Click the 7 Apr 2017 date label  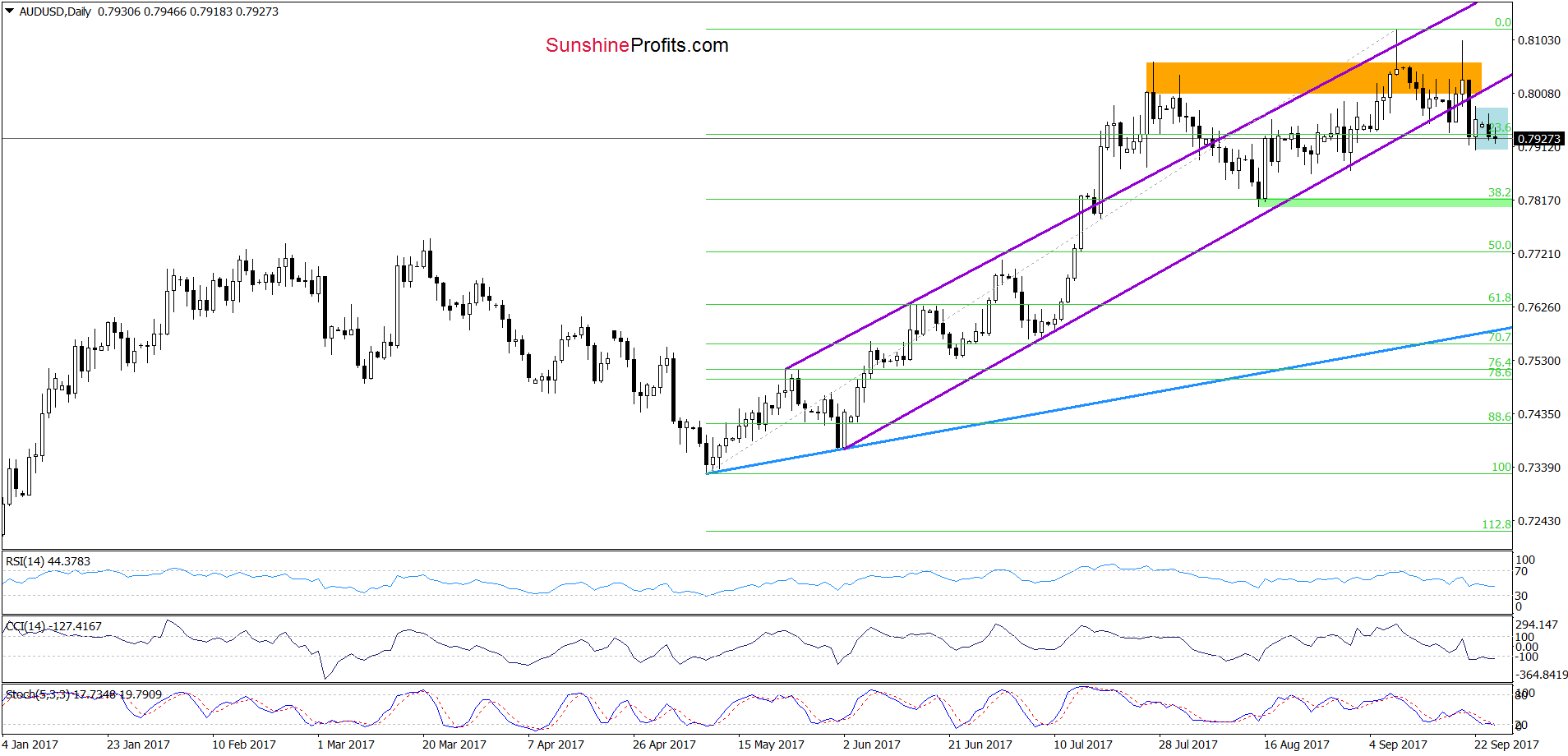pyautogui.click(x=556, y=744)
